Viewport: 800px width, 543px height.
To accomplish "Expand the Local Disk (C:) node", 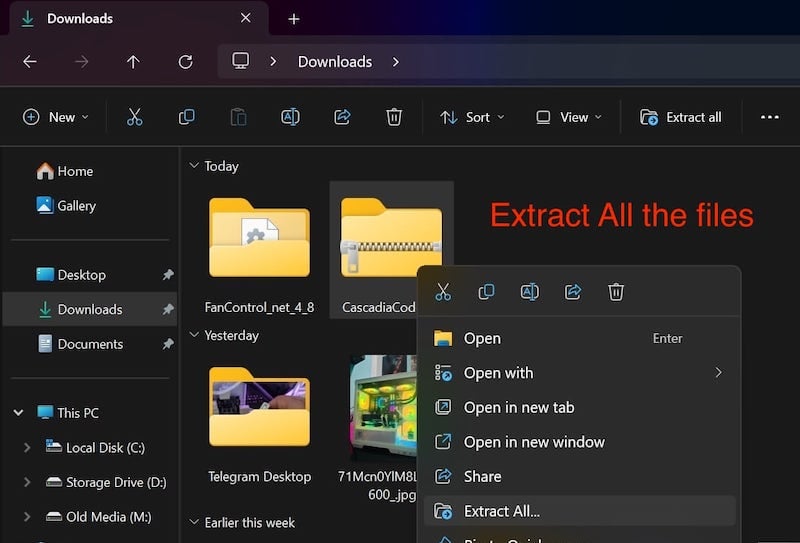I will click(27, 448).
